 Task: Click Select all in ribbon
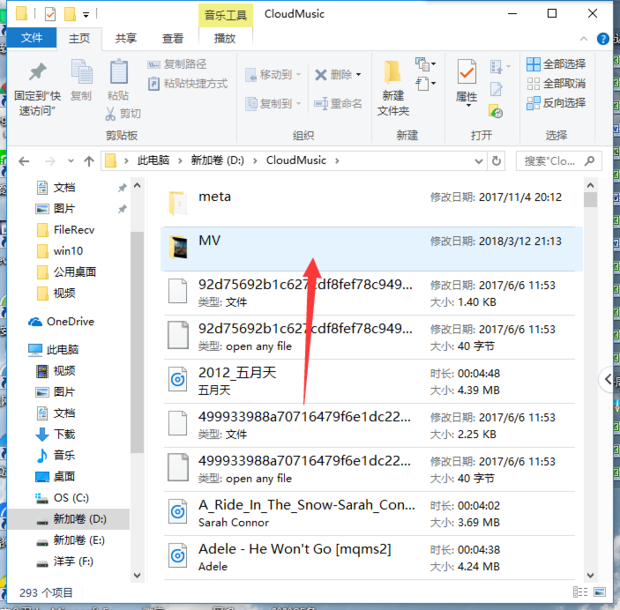(x=556, y=64)
